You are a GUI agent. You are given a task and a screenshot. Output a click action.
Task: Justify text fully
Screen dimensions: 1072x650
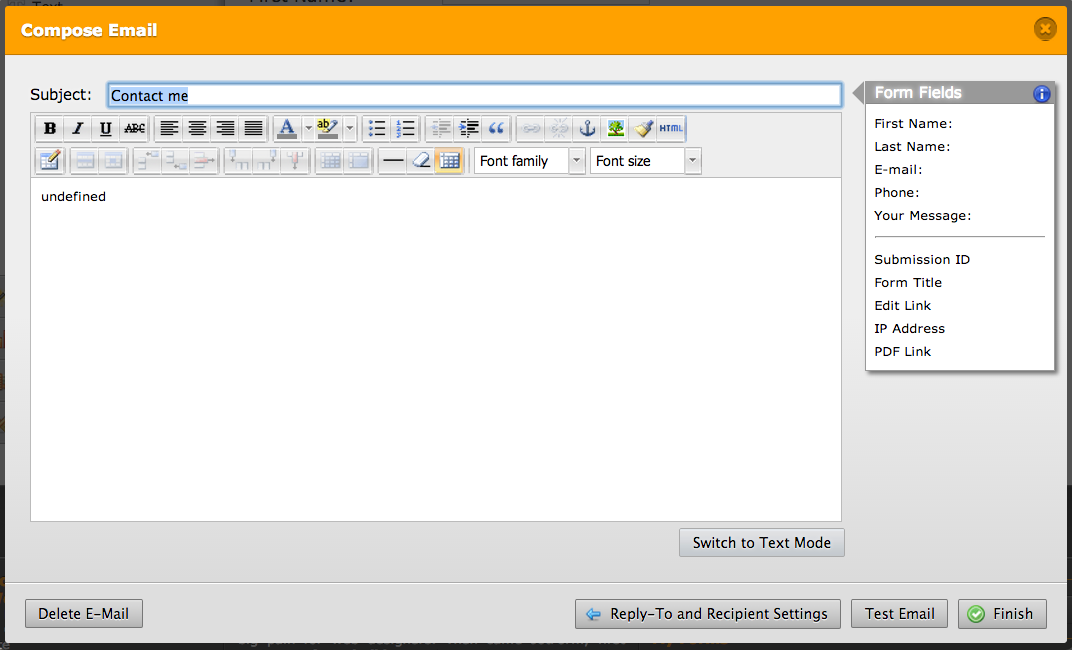point(254,128)
